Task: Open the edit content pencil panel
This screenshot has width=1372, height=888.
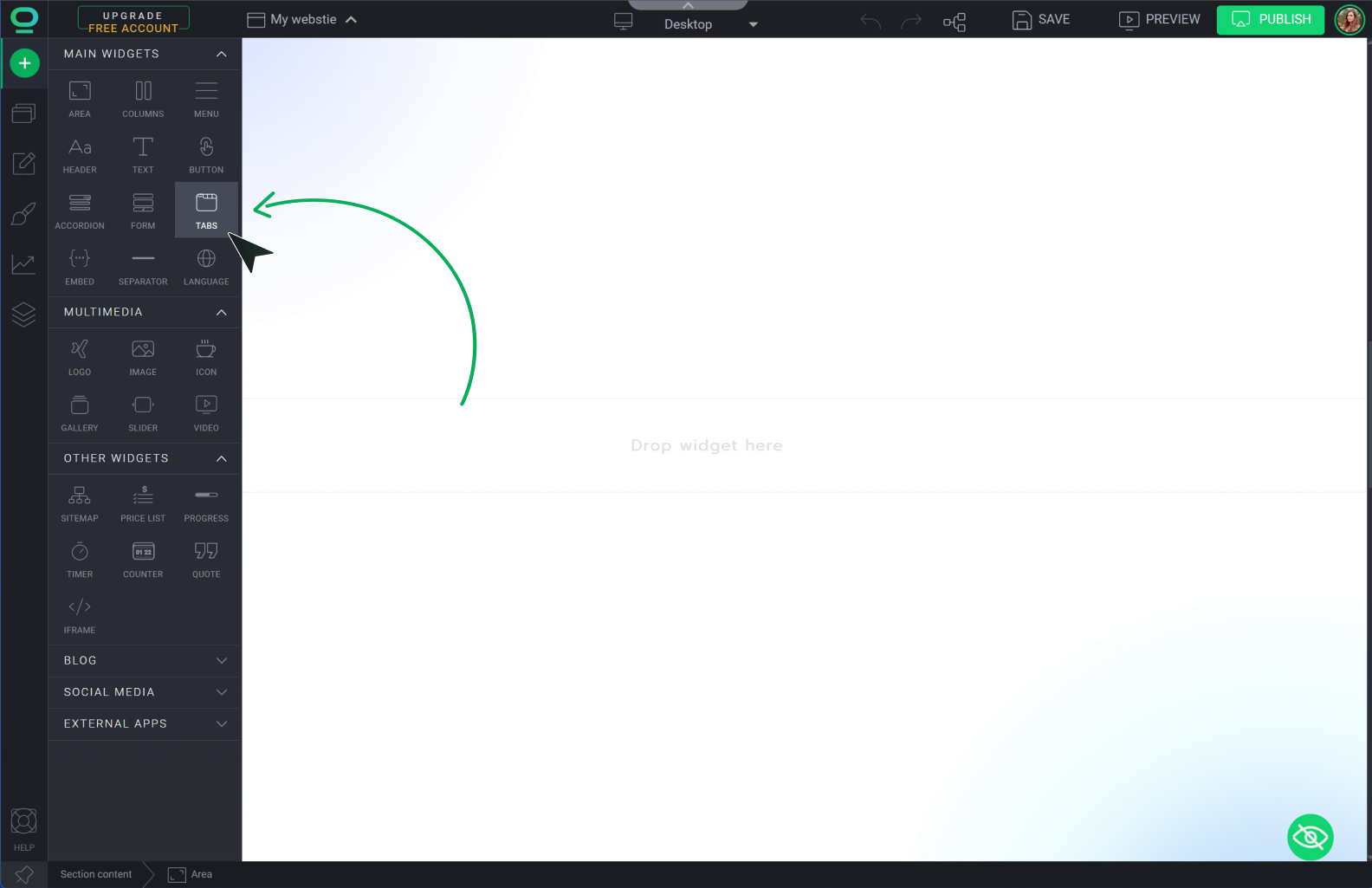Action: pyautogui.click(x=24, y=163)
